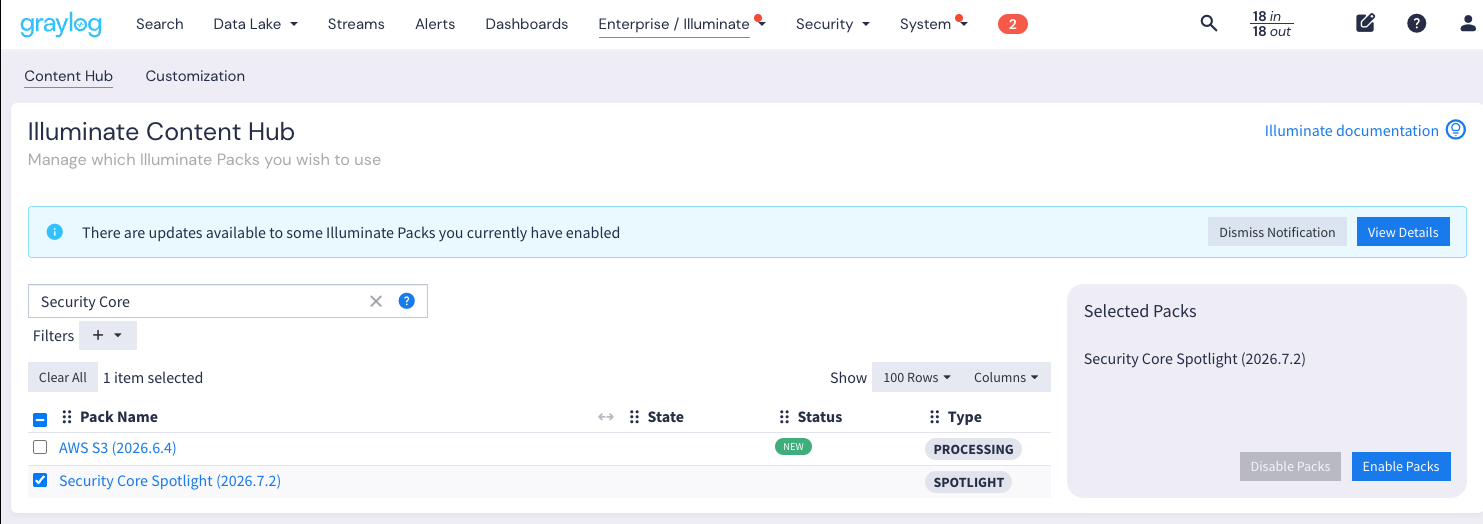Grab the Type column drag handle
Viewport: 1483px width, 524px height.
934,417
